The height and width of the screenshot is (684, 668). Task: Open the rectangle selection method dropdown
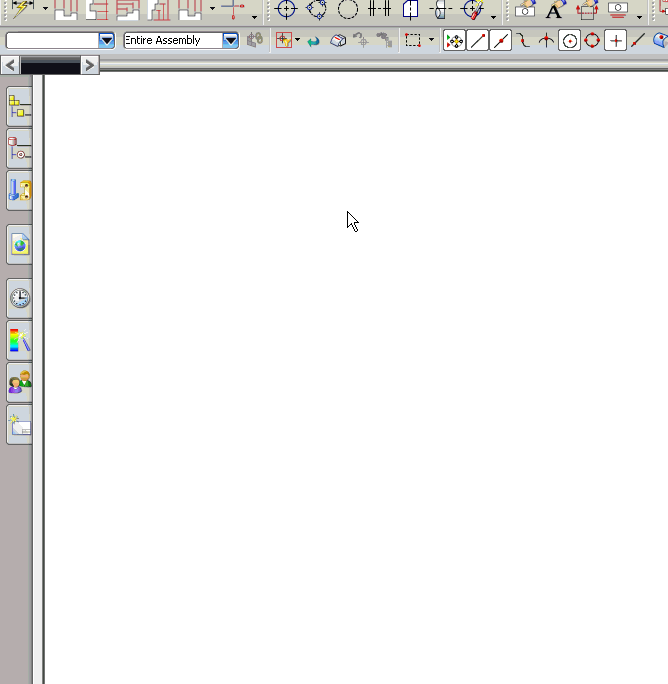click(432, 40)
